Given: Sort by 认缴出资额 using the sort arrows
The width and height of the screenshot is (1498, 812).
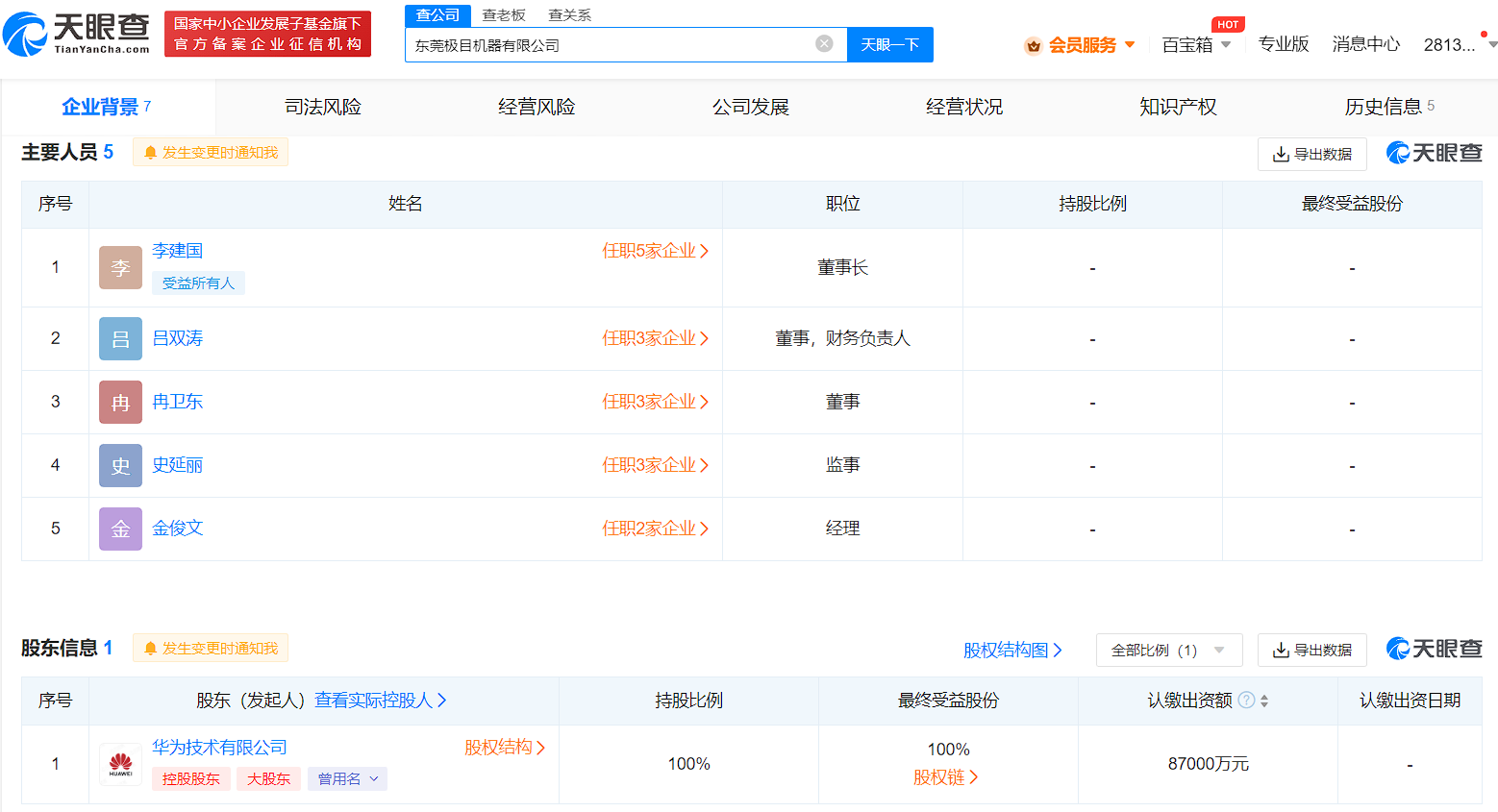Looking at the screenshot, I should coord(1264,701).
